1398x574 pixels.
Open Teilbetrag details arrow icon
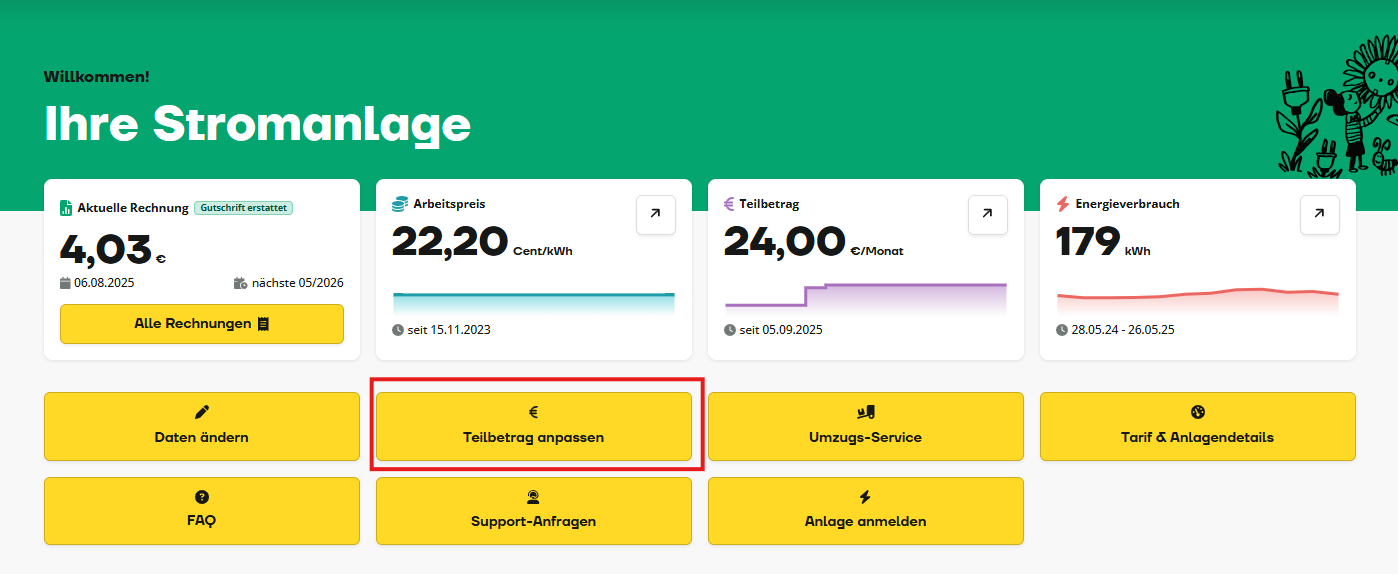pos(988,215)
